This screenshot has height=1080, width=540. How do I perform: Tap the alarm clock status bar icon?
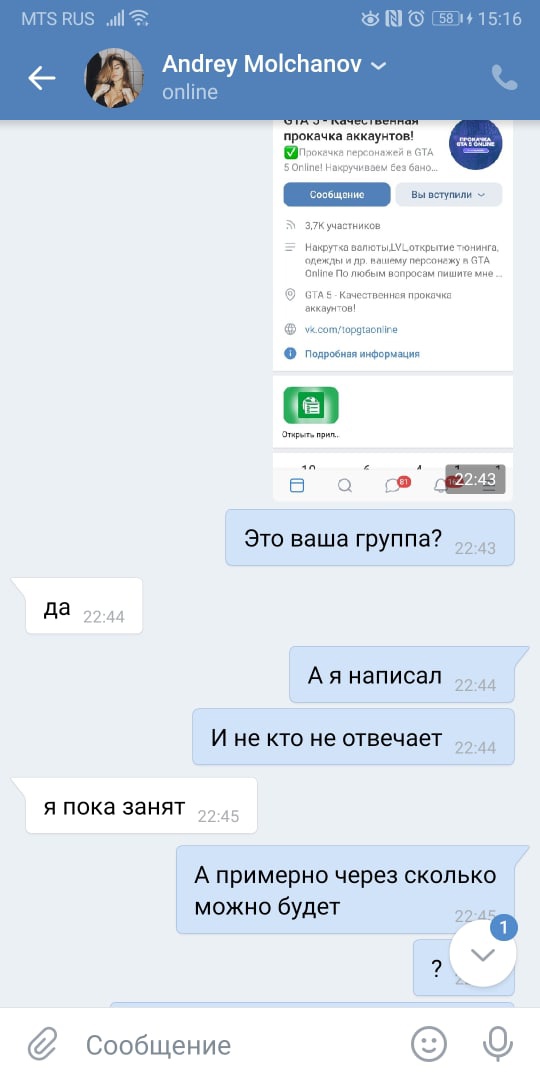click(416, 19)
